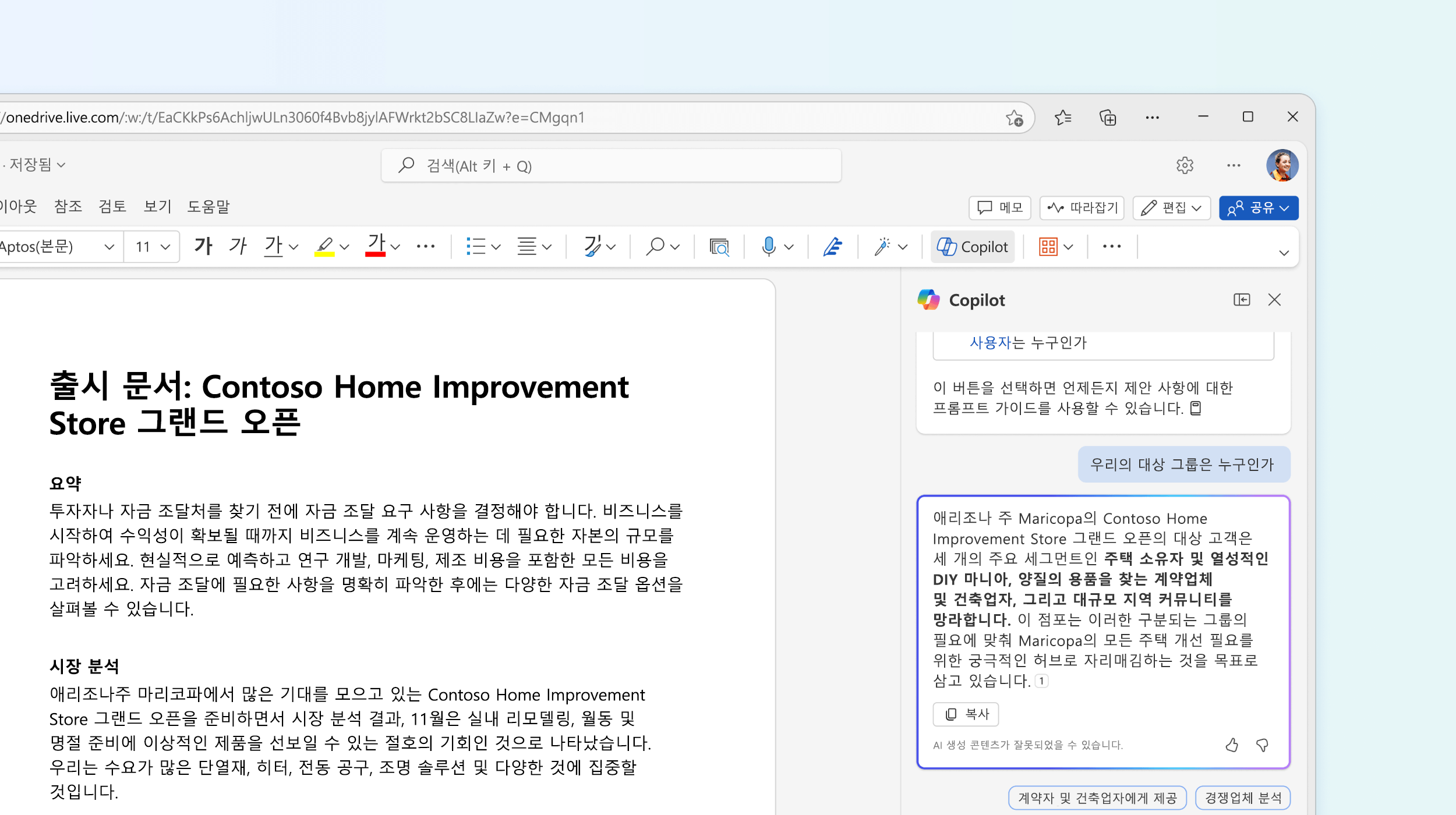Click the Designer magic wand icon
Image resolution: width=1456 pixels, height=815 pixels.
click(x=882, y=247)
